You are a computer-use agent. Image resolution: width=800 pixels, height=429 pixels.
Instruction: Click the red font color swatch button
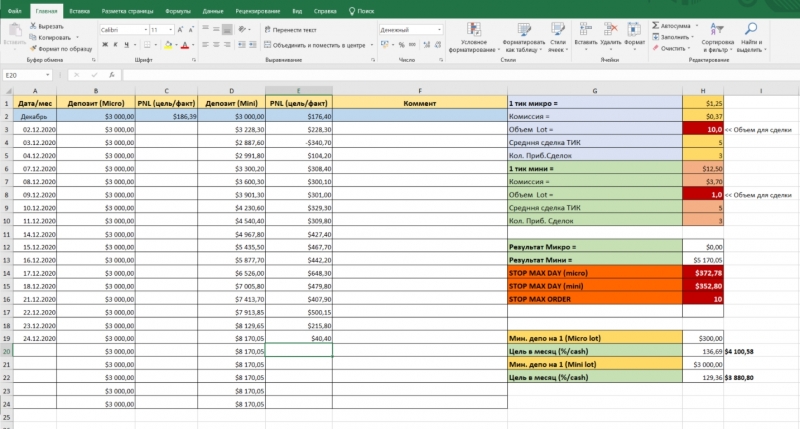click(184, 45)
